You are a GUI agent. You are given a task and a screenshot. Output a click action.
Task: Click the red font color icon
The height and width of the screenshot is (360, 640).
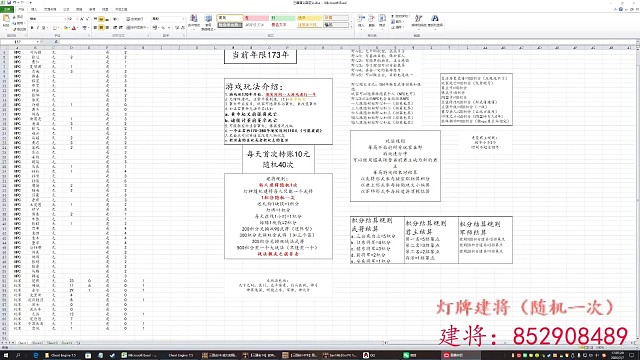coord(74,28)
